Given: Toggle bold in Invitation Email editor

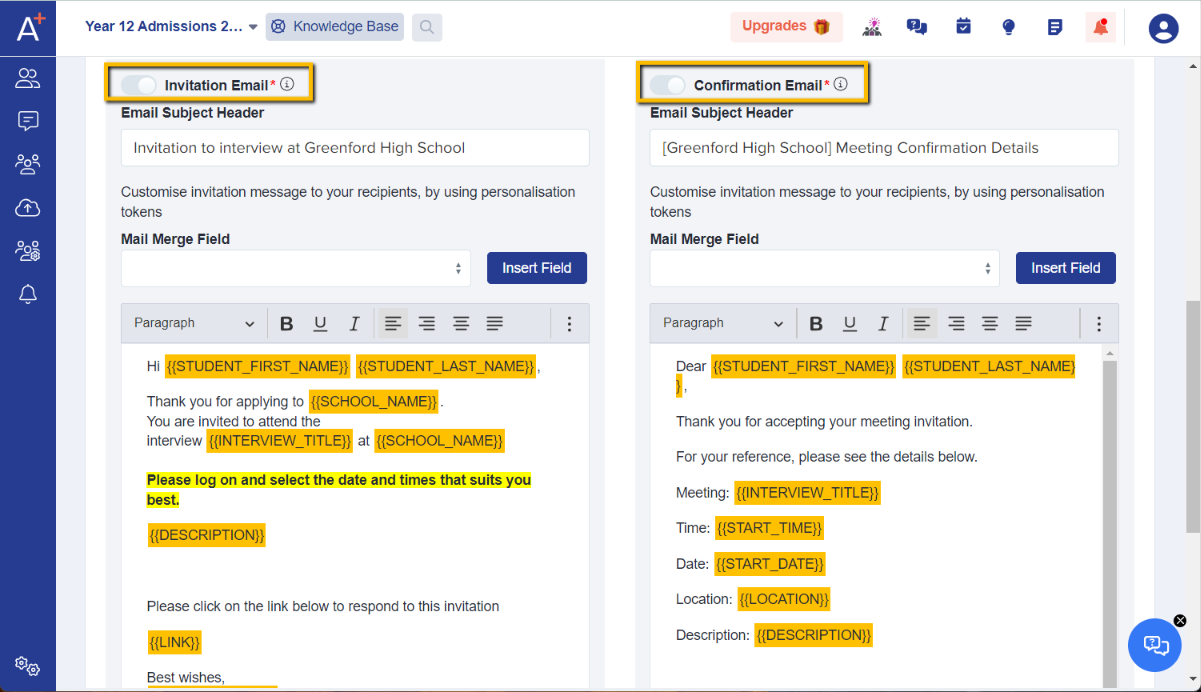Looking at the screenshot, I should pyautogui.click(x=287, y=324).
